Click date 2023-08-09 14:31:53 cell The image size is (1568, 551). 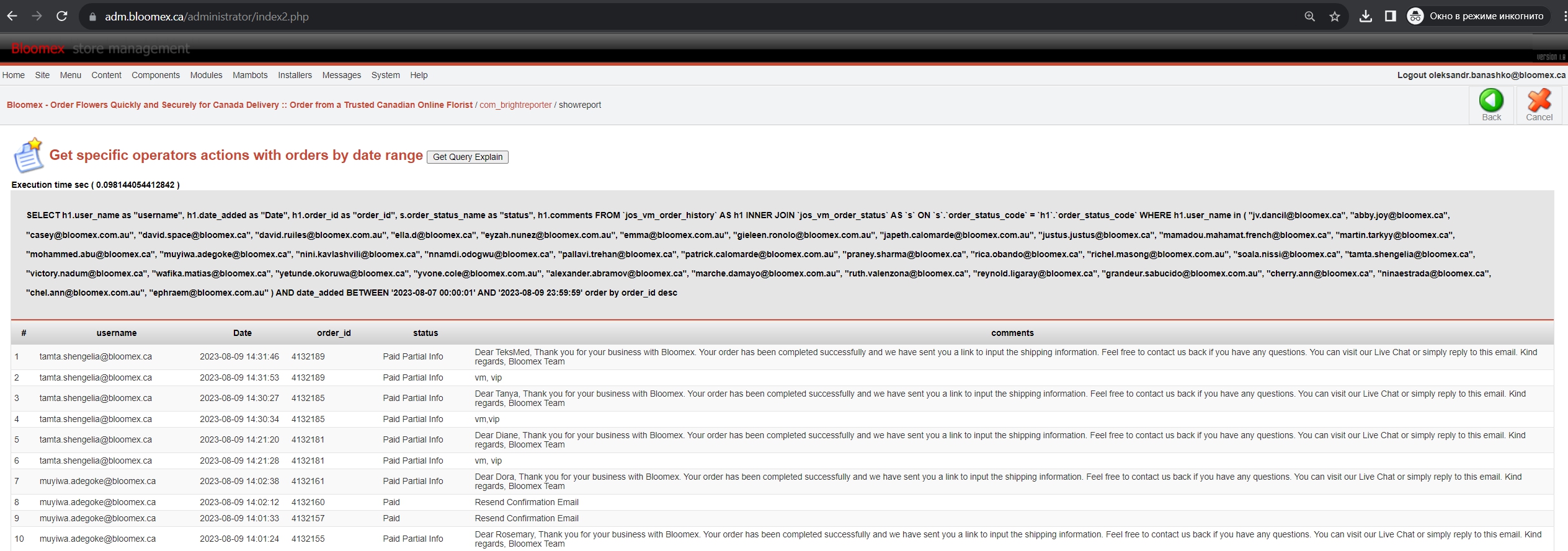coord(239,377)
